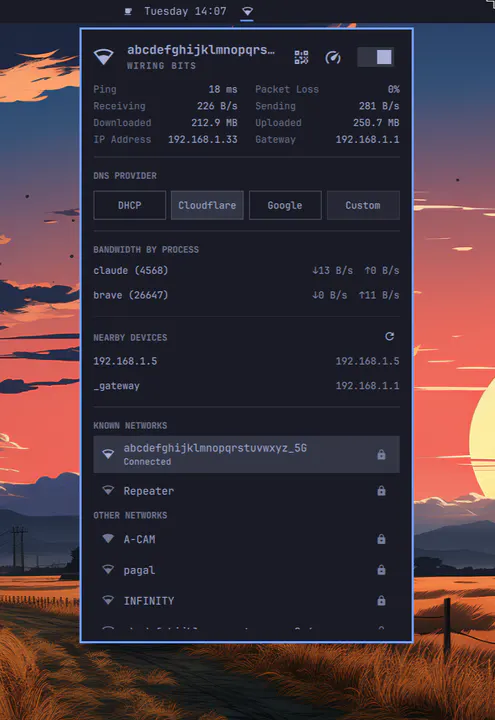Click the Wi-Fi signal icon beside A-CAM
The height and width of the screenshot is (720, 495).
[108, 539]
